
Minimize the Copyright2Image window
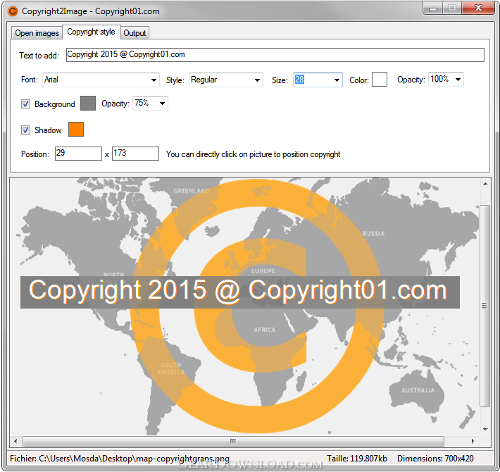tap(433, 8)
